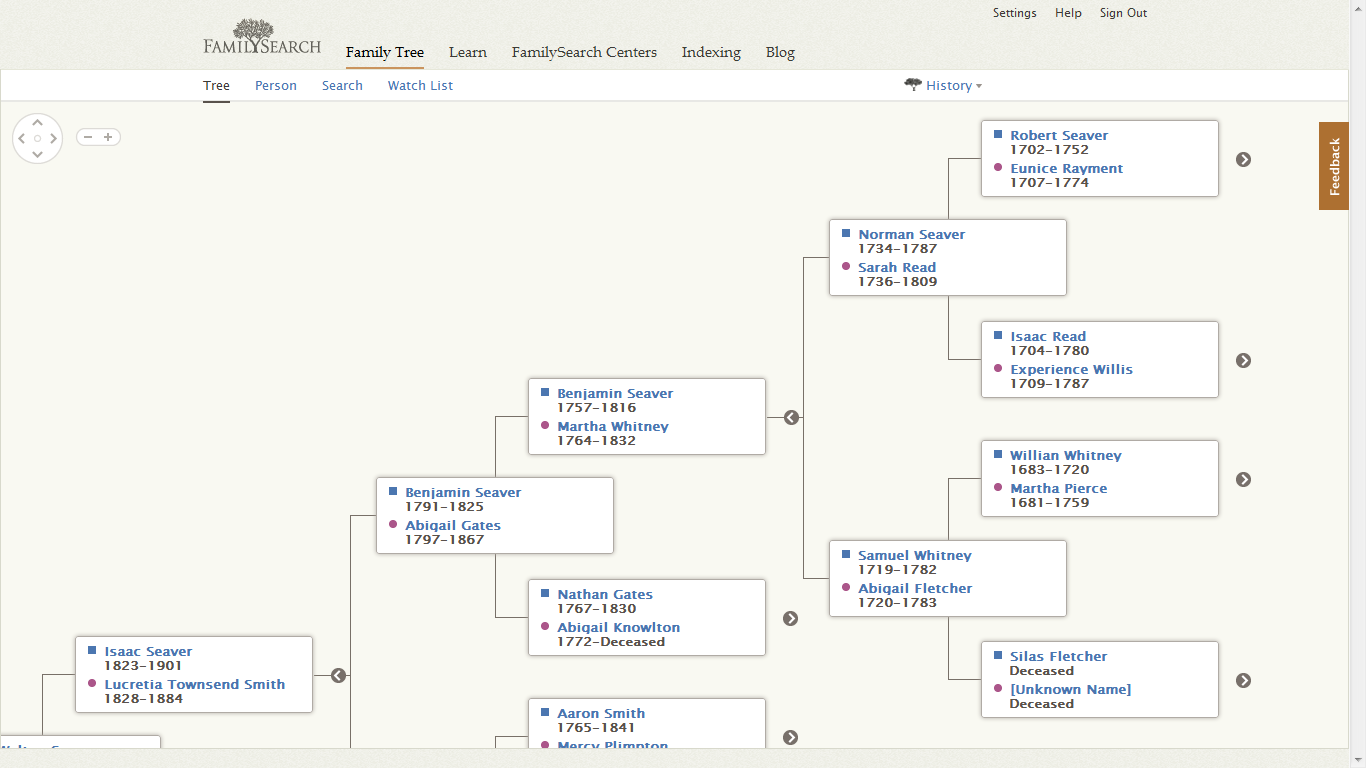The height and width of the screenshot is (768, 1366).
Task: Zoom out with the minus button
Action: [88, 137]
